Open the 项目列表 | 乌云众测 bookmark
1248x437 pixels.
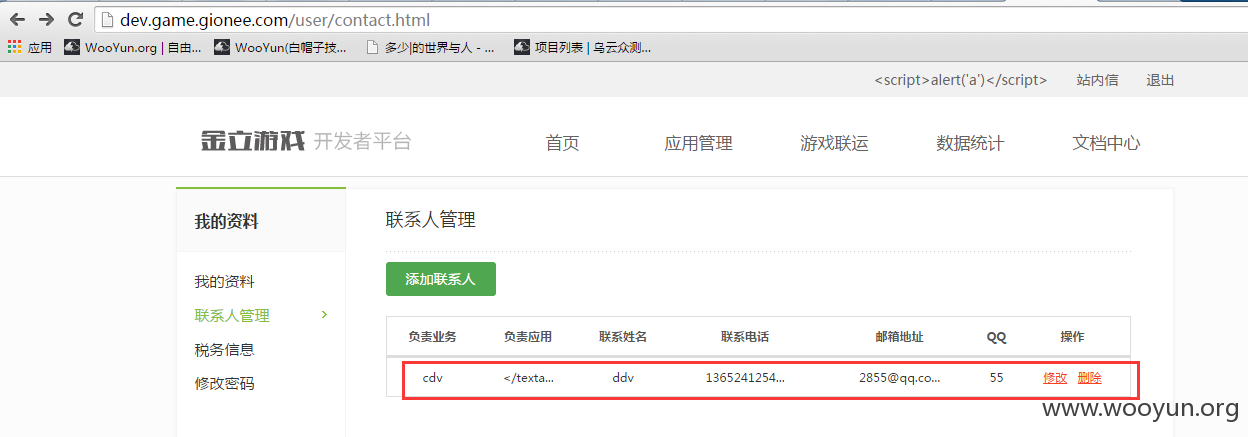(x=582, y=46)
